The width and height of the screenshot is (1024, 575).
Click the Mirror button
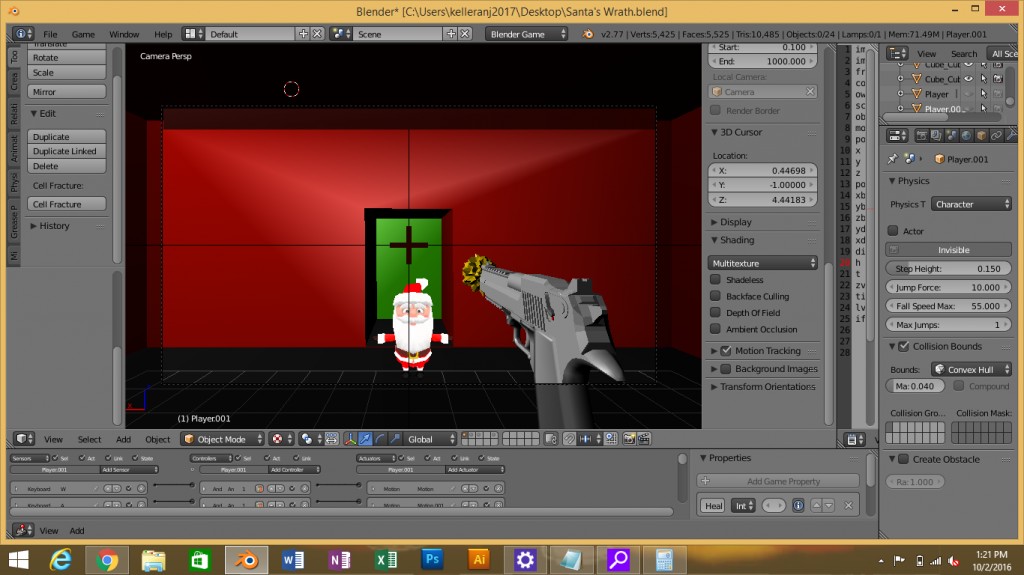pyautogui.click(x=66, y=91)
